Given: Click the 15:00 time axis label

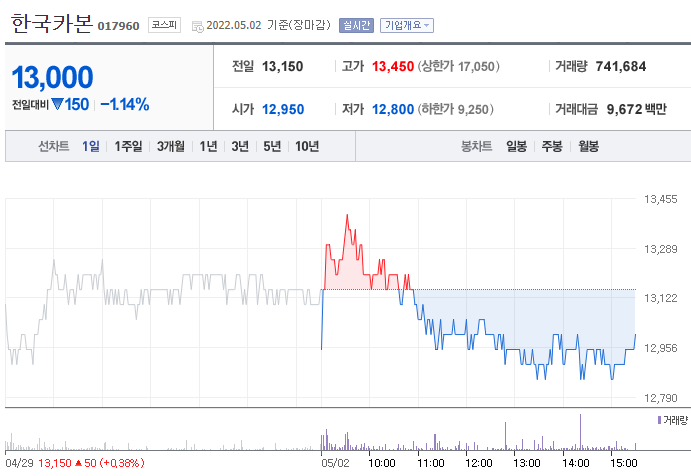Looking at the screenshot, I should click(x=624, y=463).
